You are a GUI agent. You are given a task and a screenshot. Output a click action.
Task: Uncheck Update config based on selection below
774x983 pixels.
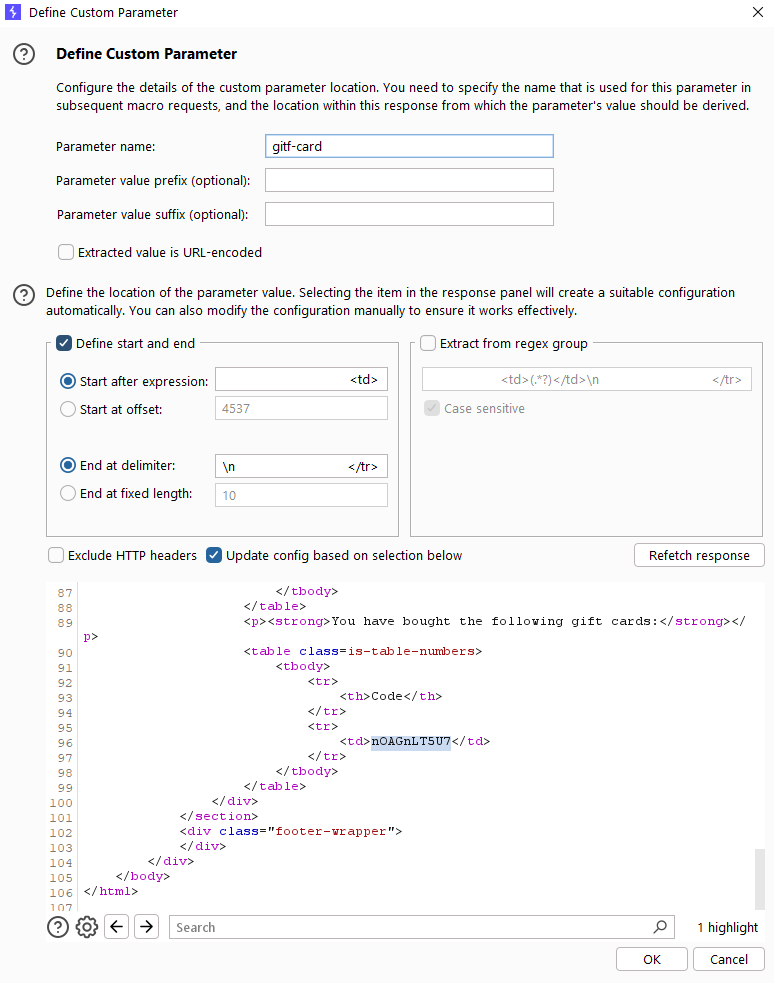pyautogui.click(x=214, y=555)
